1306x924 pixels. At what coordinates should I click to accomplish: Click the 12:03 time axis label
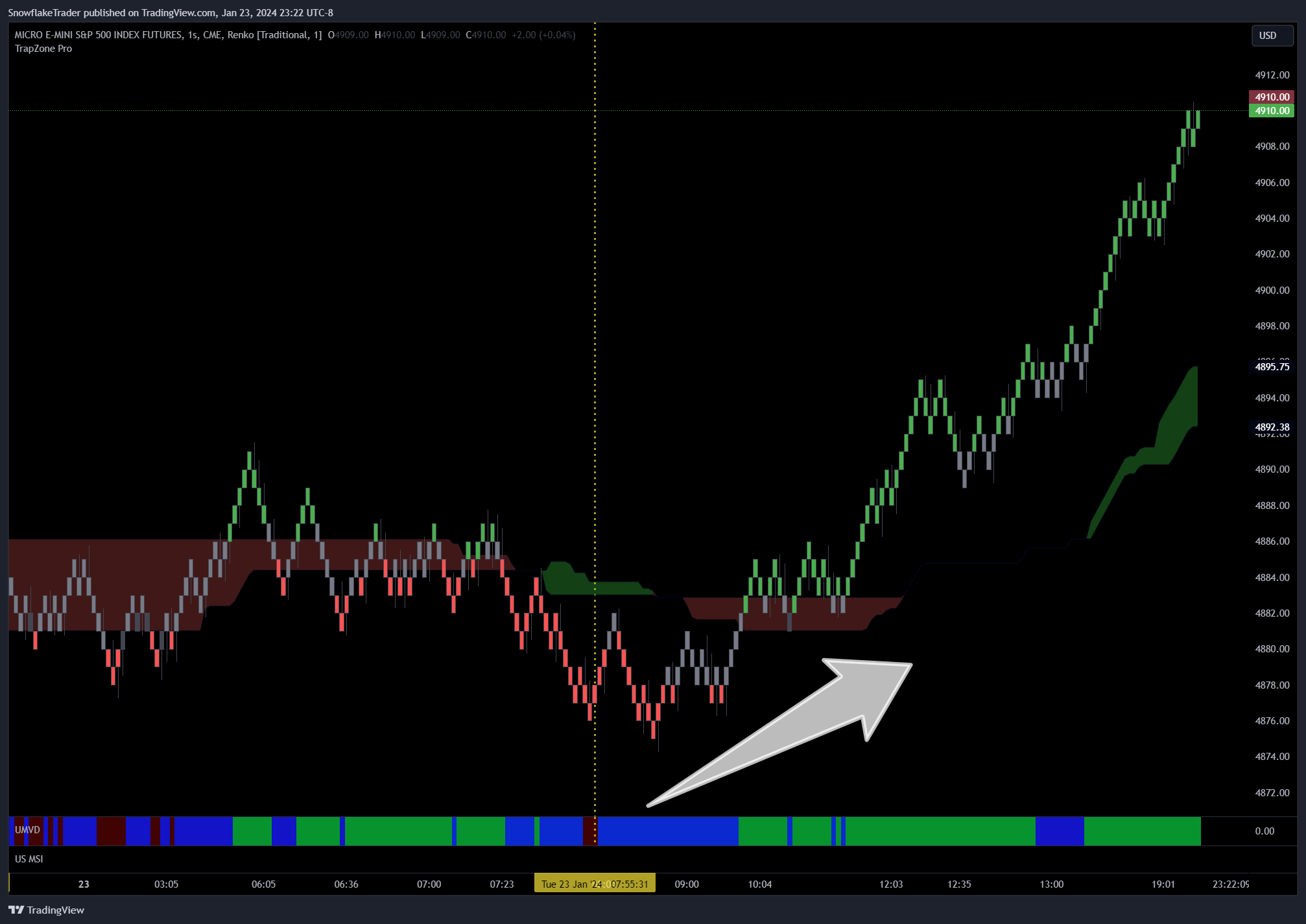click(891, 884)
